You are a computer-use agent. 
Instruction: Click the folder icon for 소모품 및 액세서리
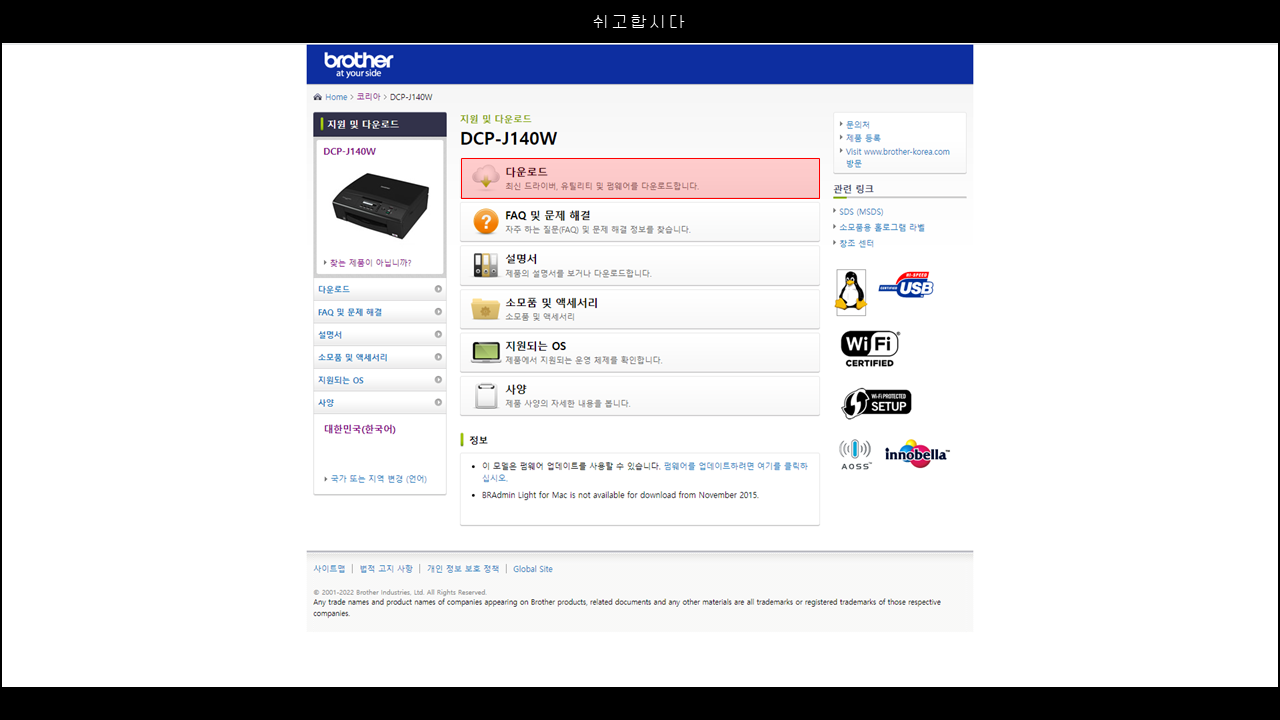[486, 309]
